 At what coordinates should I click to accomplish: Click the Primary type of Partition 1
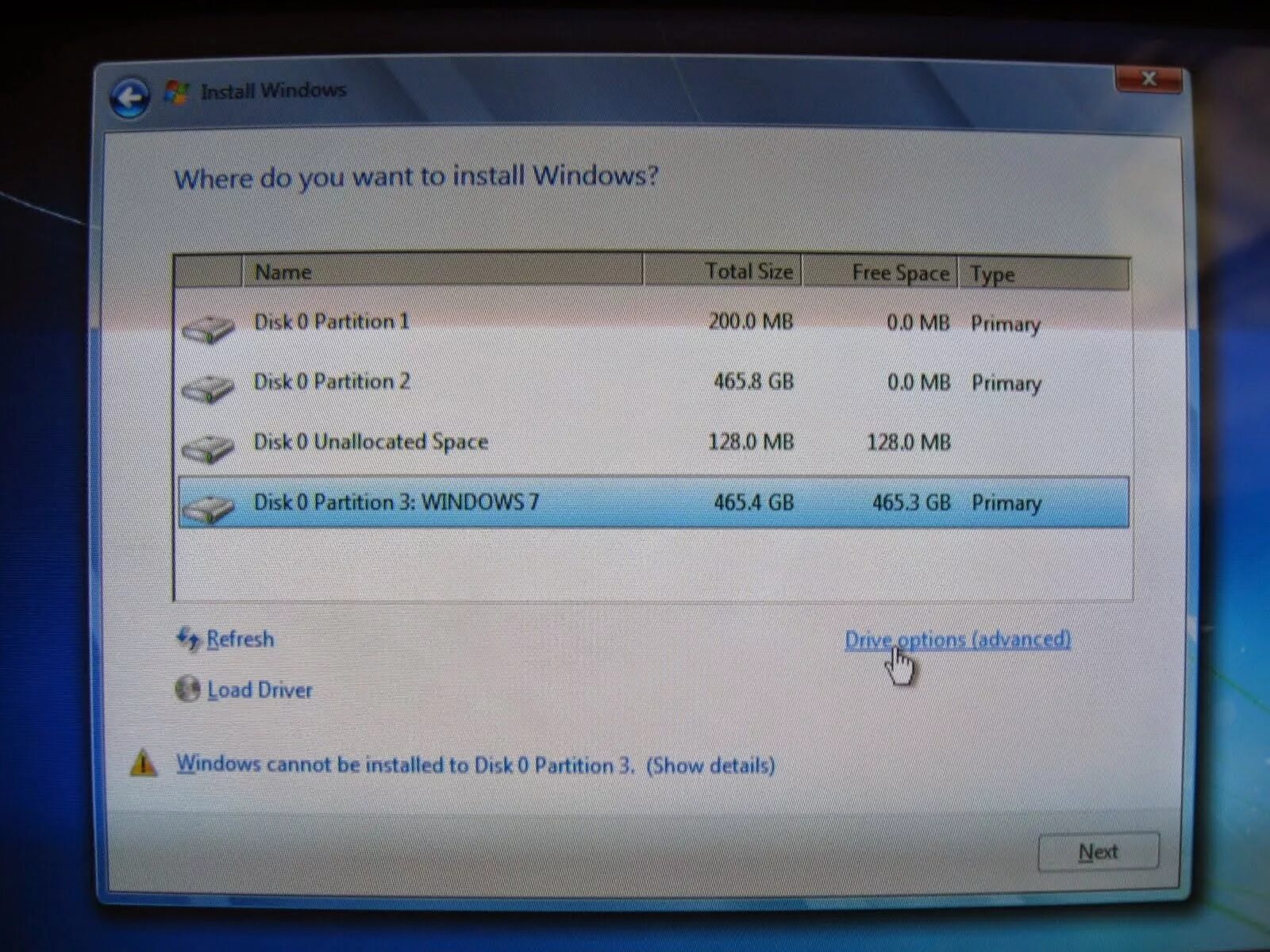pos(1006,324)
